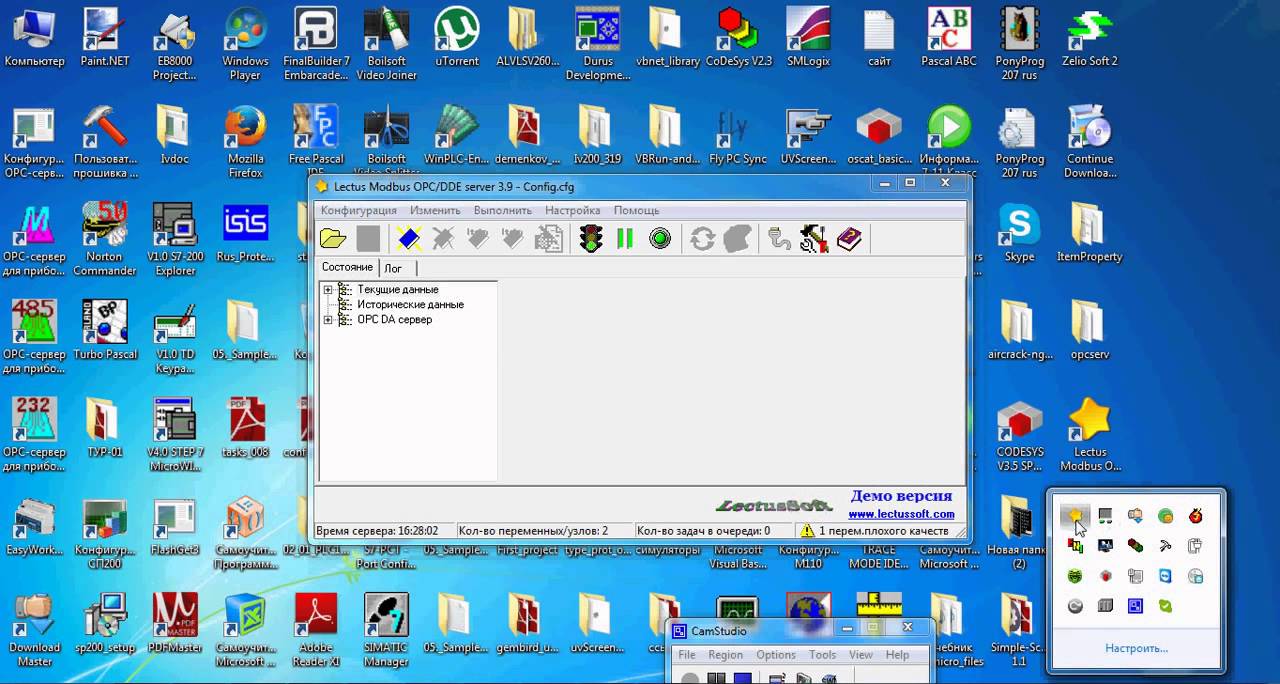Click the bad quality variable warning status

tap(883, 531)
